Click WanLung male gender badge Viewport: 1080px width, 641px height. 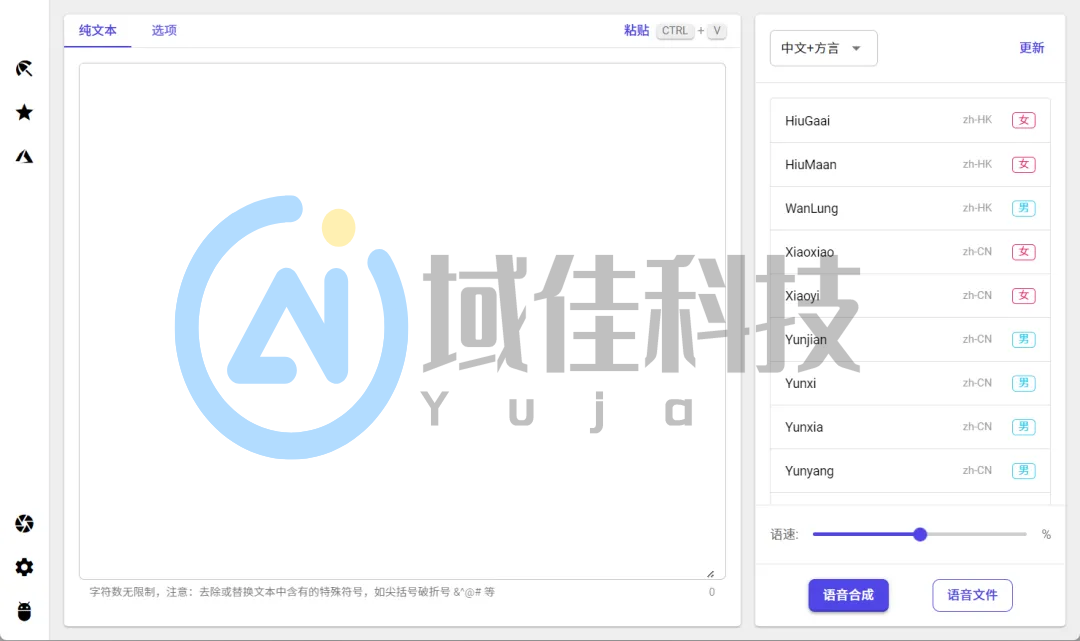[1024, 208]
